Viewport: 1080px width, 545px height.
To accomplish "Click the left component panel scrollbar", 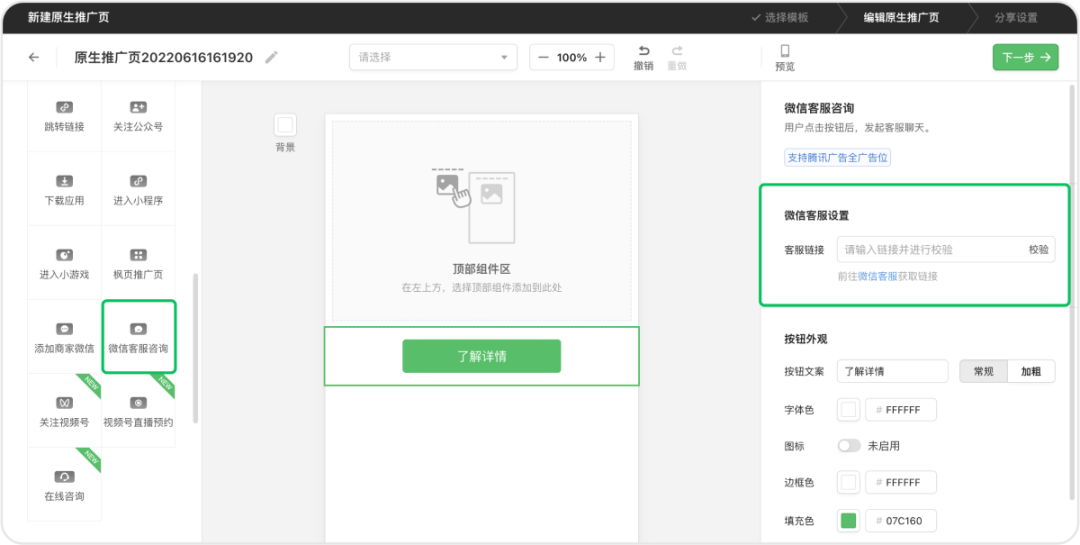I will [x=196, y=348].
